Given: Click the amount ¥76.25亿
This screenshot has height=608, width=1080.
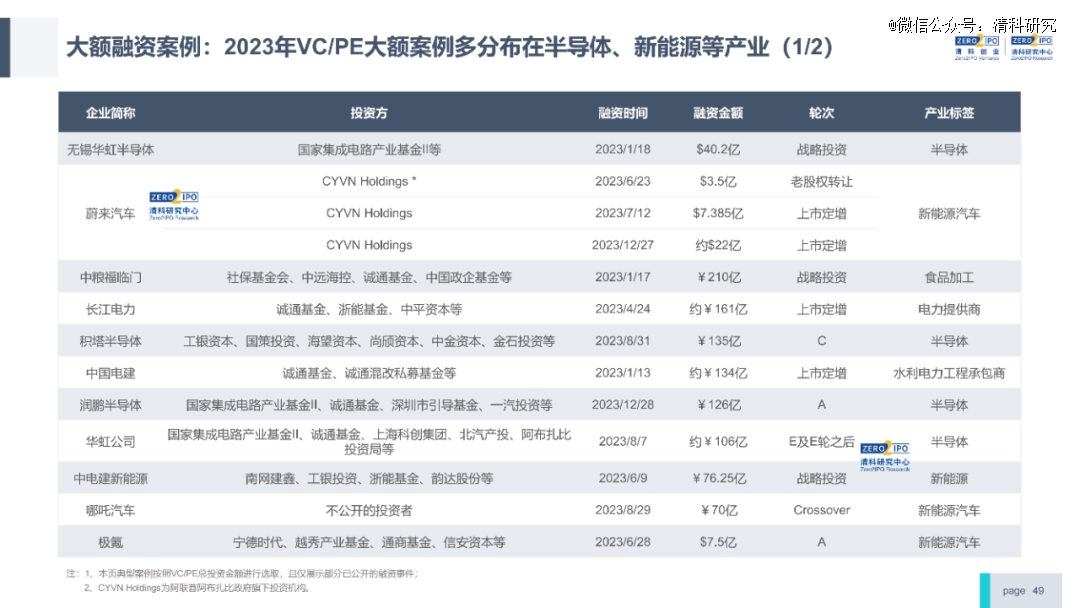Looking at the screenshot, I should (x=718, y=479).
